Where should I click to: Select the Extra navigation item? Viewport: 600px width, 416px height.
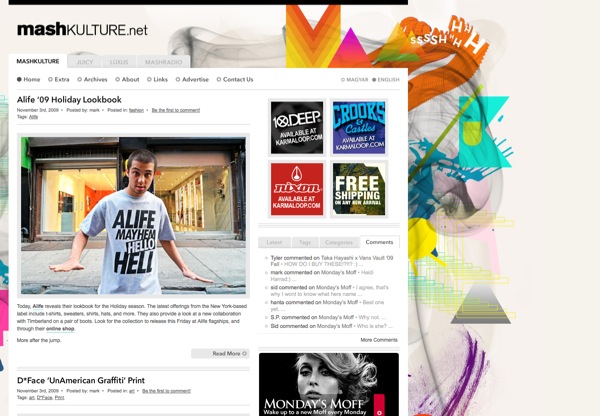59,79
